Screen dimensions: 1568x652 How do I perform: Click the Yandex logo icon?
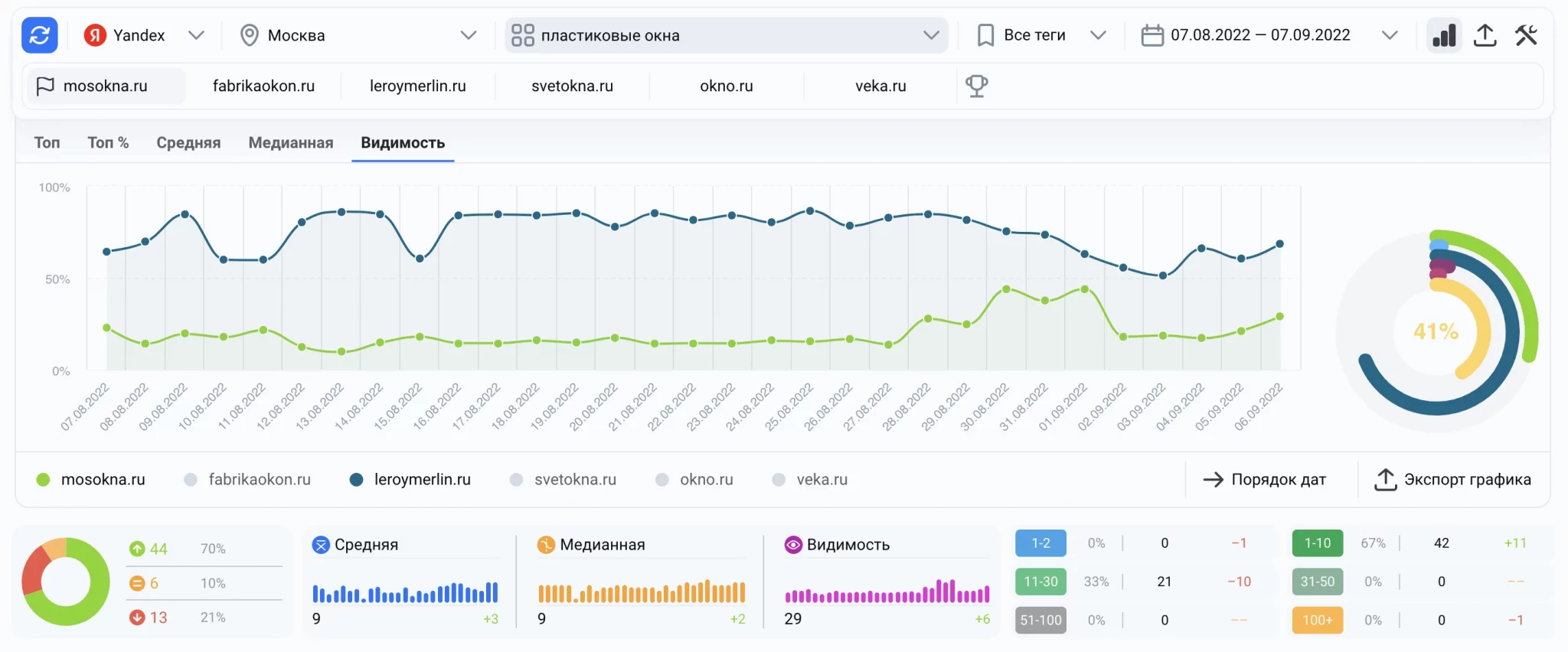pyautogui.click(x=95, y=35)
